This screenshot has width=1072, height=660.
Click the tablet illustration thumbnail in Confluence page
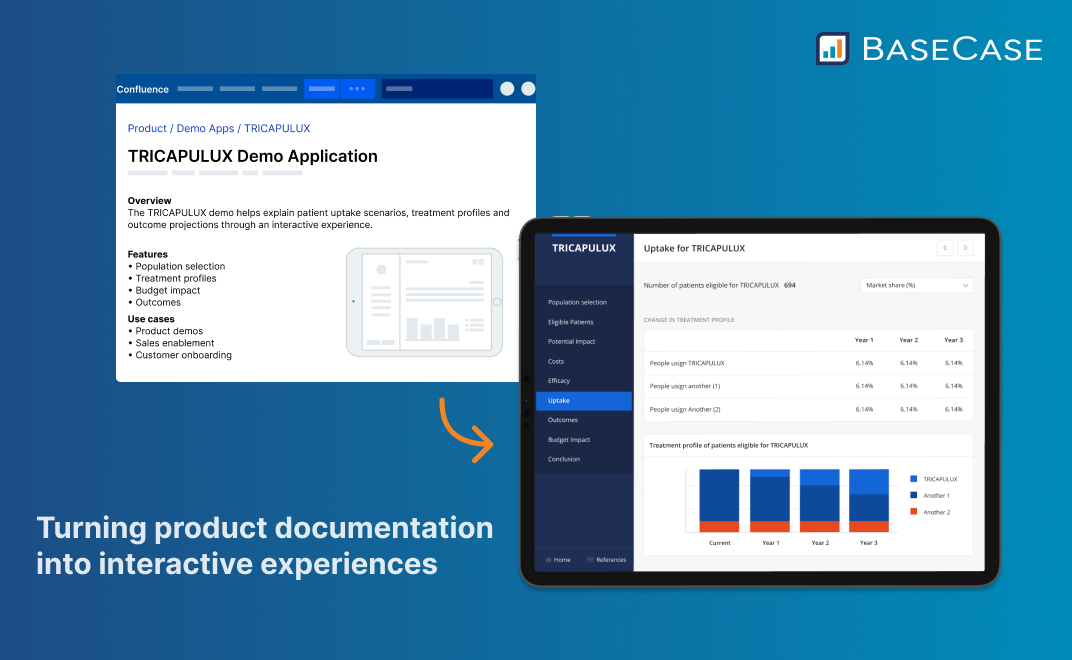(425, 302)
